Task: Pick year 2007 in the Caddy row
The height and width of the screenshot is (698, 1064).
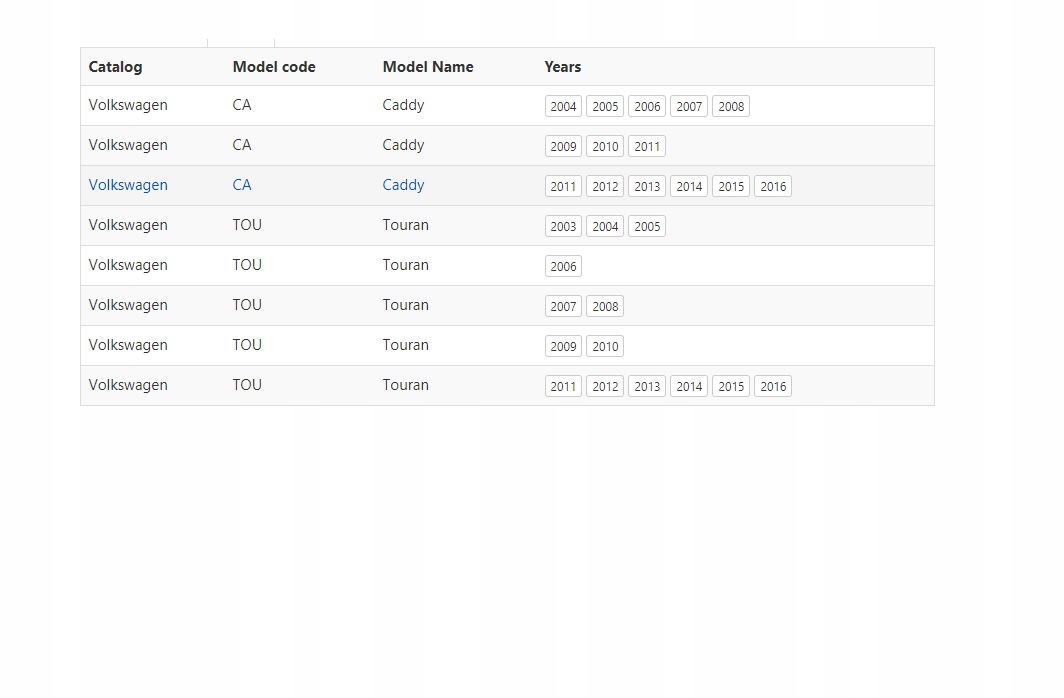Action: (689, 106)
